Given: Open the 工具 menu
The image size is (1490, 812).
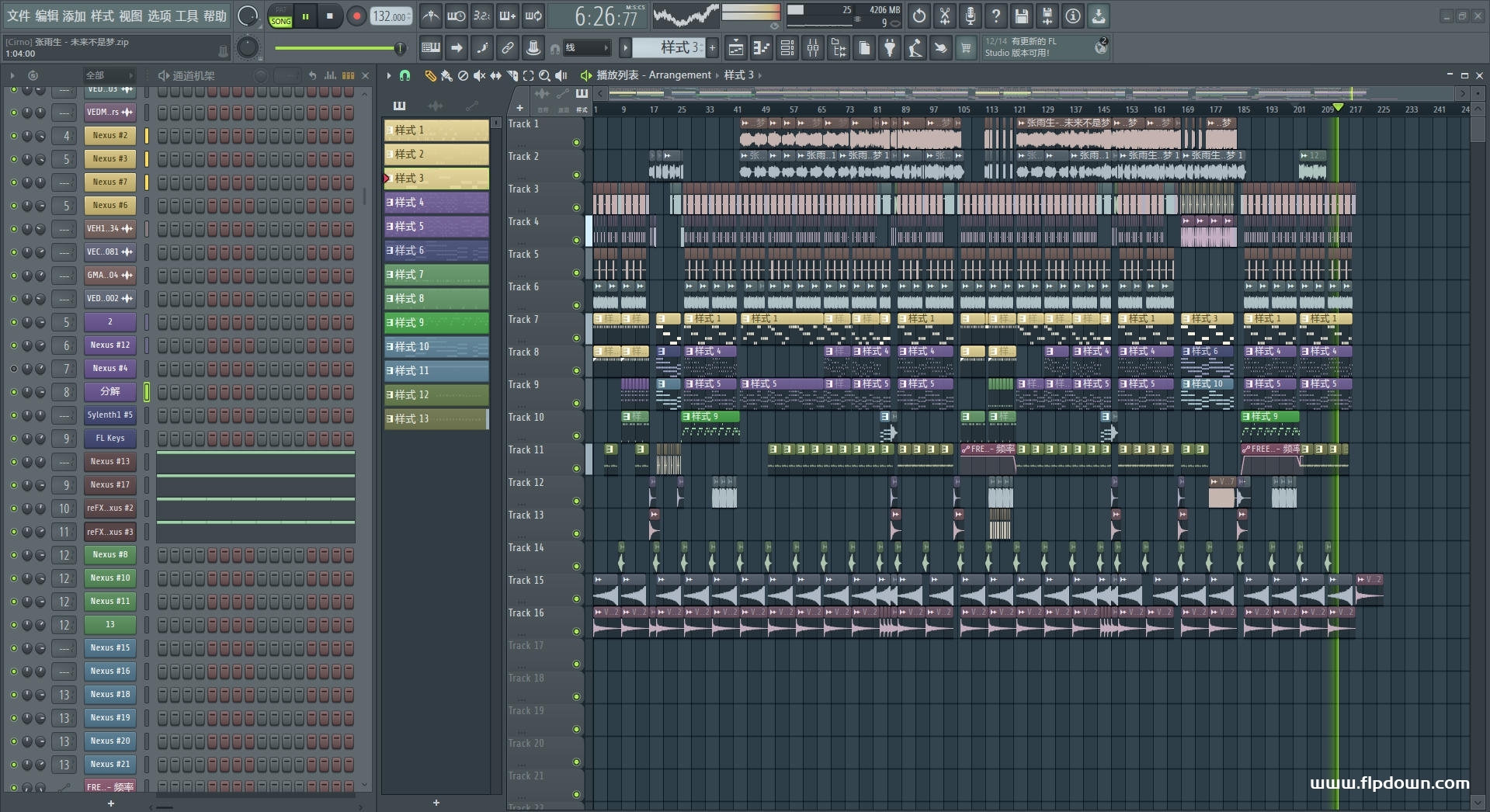Looking at the screenshot, I should pos(186,16).
